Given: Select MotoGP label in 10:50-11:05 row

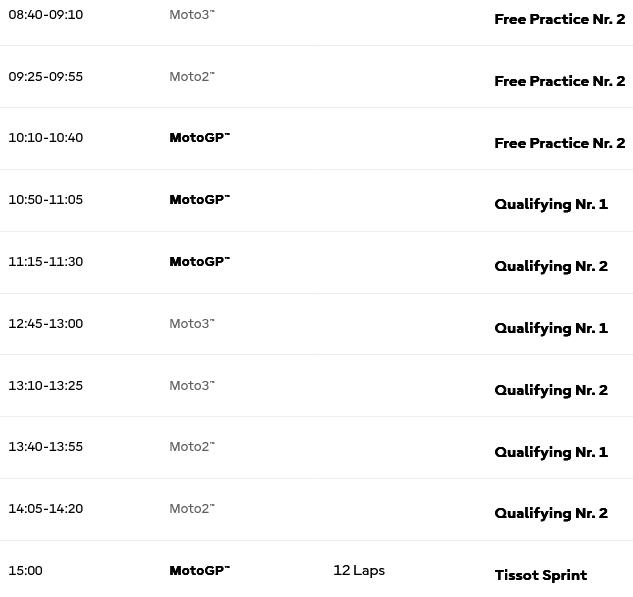Looking at the screenshot, I should coord(199,199).
